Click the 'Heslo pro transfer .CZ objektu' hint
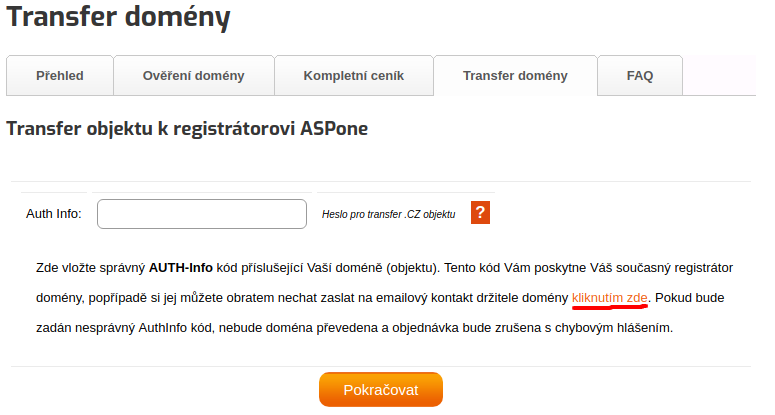Screen dimensions: 775x415 coord(388,214)
